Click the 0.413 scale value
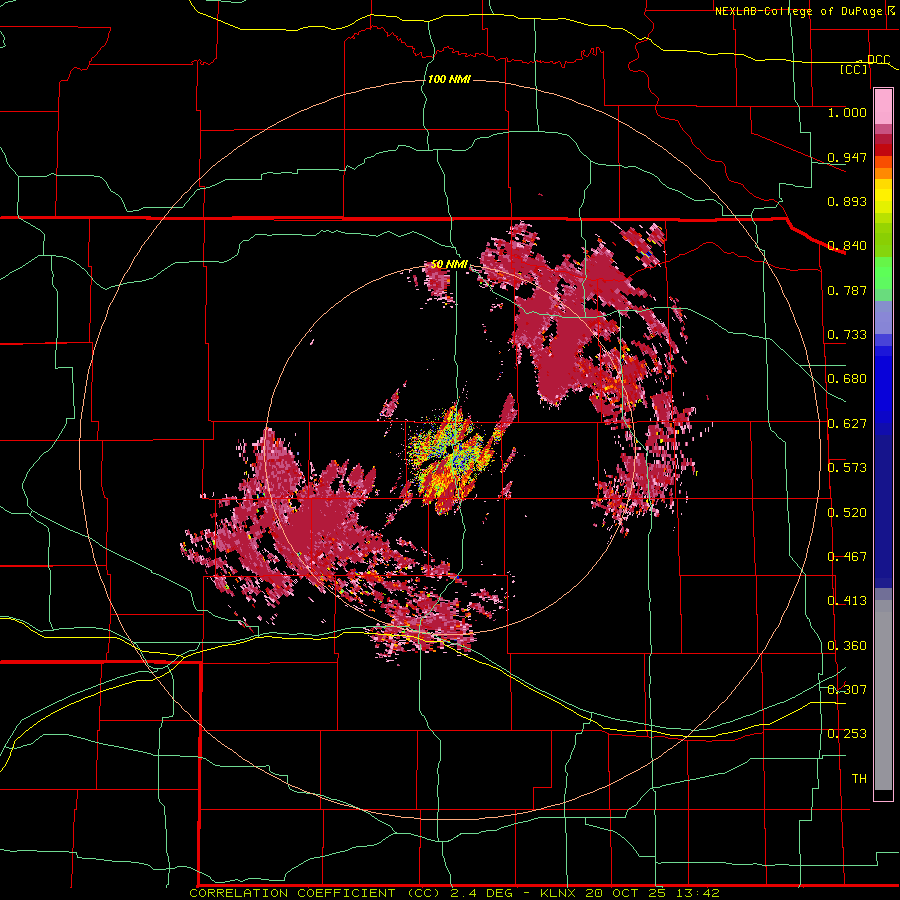The height and width of the screenshot is (900, 900). (x=847, y=600)
